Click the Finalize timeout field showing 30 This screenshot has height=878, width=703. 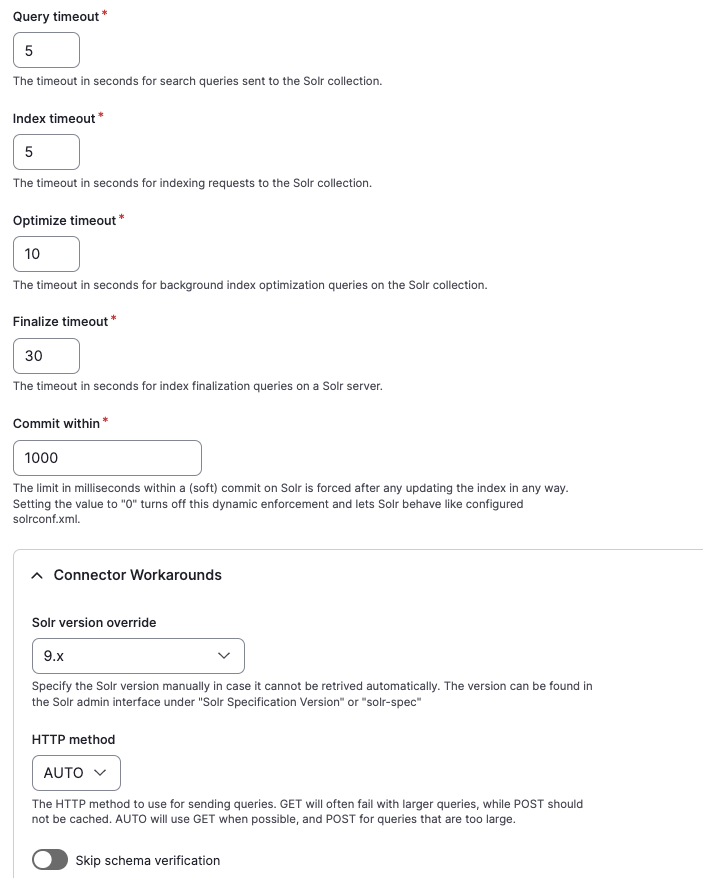coord(46,356)
